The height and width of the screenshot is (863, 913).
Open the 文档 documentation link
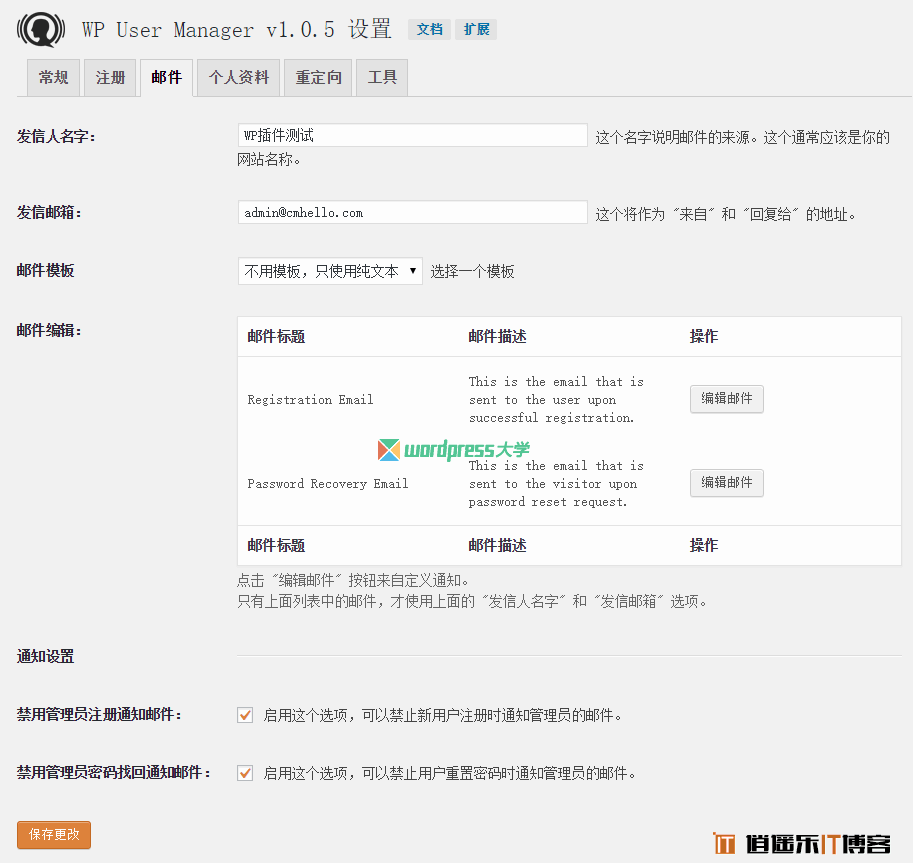pyautogui.click(x=429, y=29)
